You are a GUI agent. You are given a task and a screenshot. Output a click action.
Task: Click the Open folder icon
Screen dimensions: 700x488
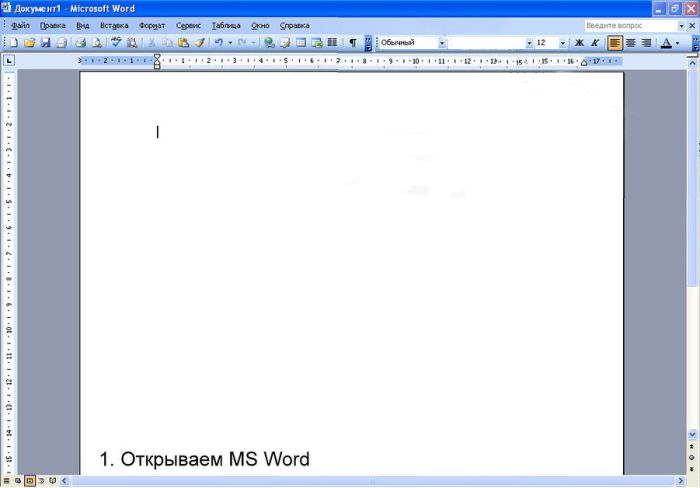[x=29, y=43]
